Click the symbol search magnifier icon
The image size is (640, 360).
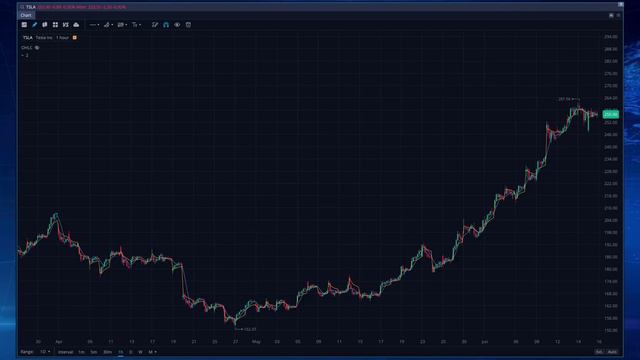(22, 7)
